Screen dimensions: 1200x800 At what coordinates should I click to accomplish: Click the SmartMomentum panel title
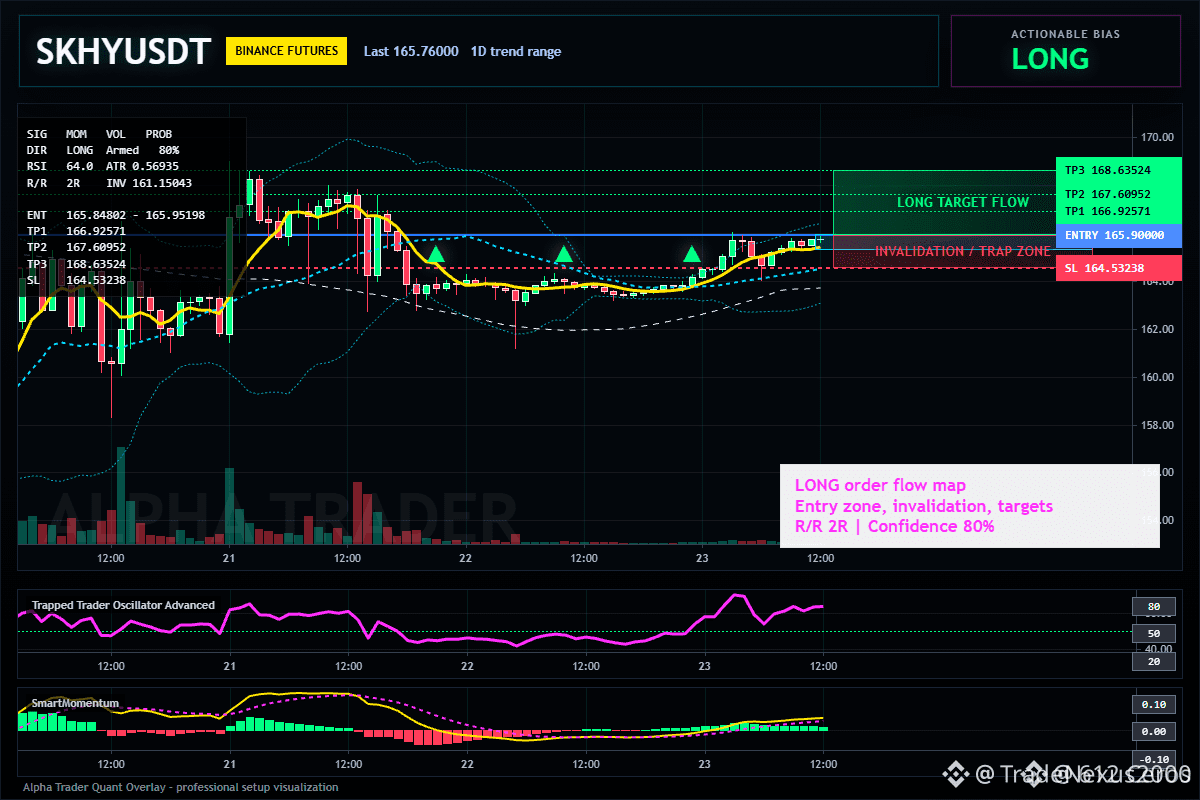pos(75,703)
